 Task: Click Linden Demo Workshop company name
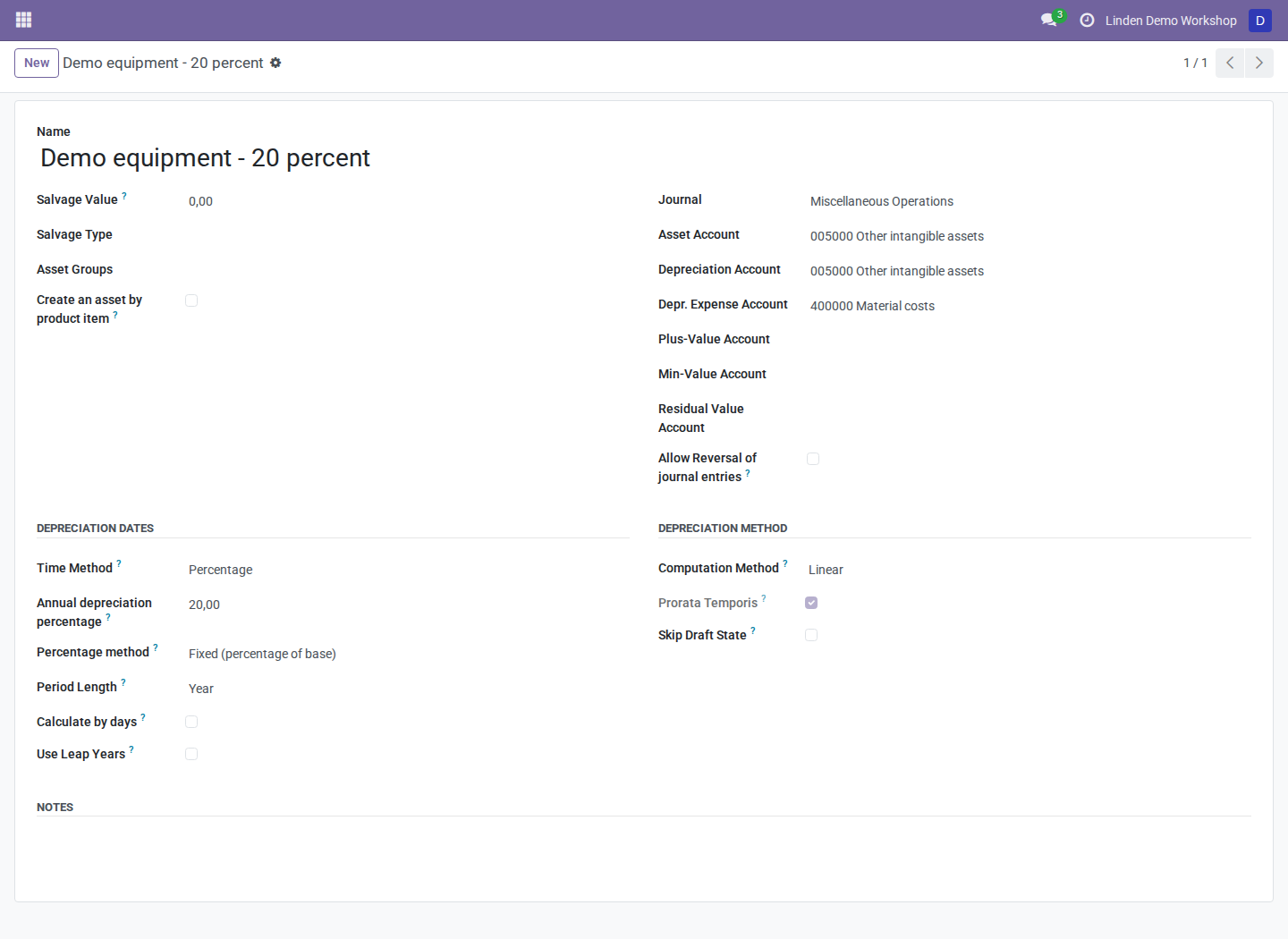click(x=1171, y=20)
